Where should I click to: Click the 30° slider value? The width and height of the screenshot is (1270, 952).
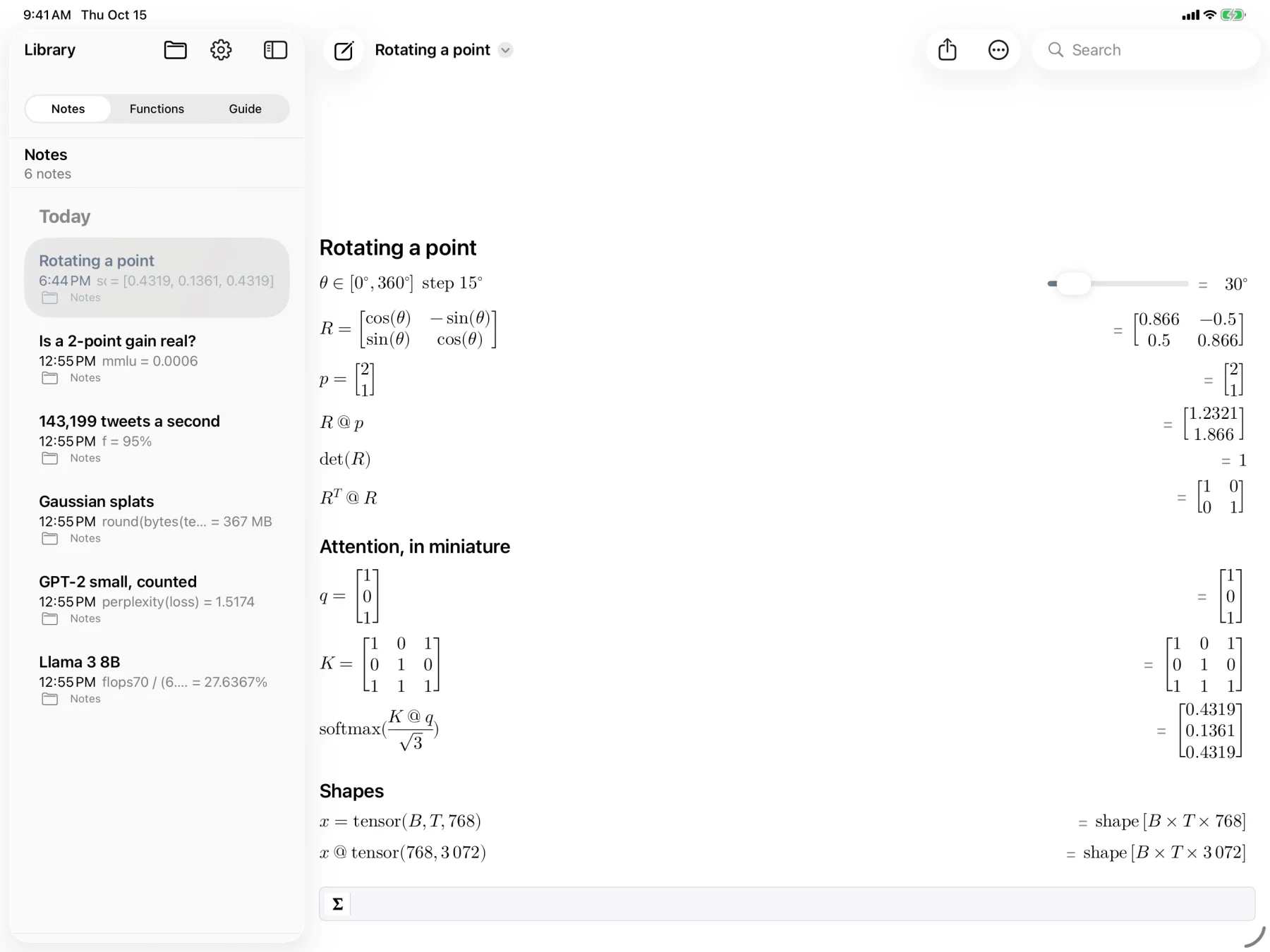[1235, 283]
